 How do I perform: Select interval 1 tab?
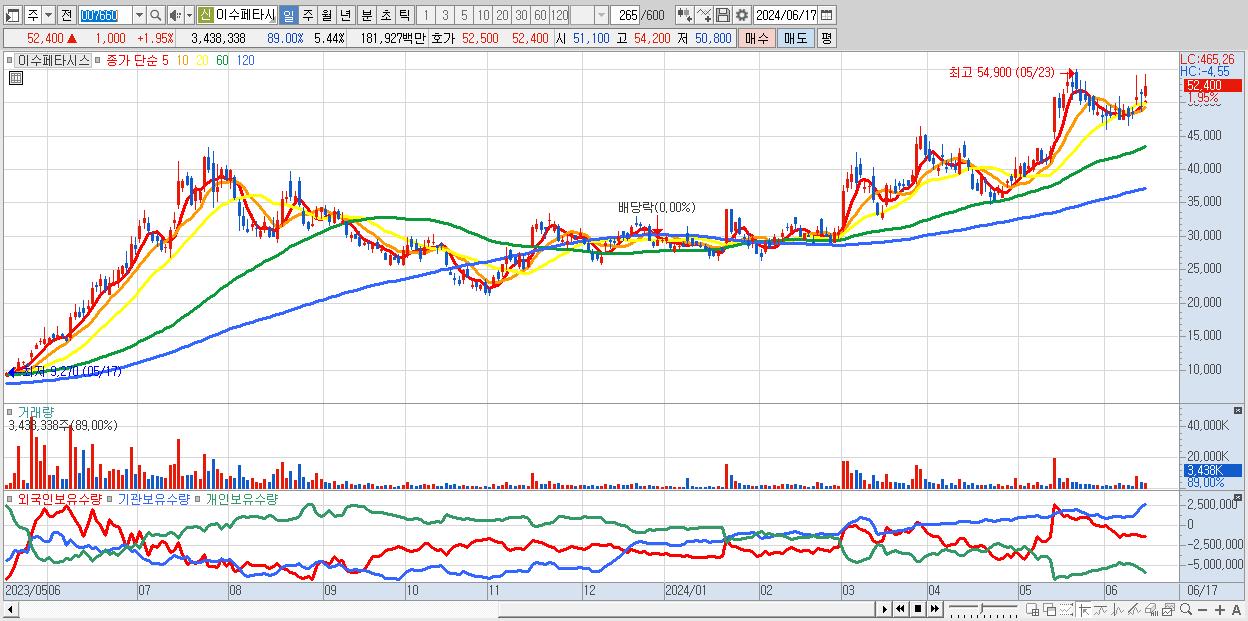coord(424,15)
